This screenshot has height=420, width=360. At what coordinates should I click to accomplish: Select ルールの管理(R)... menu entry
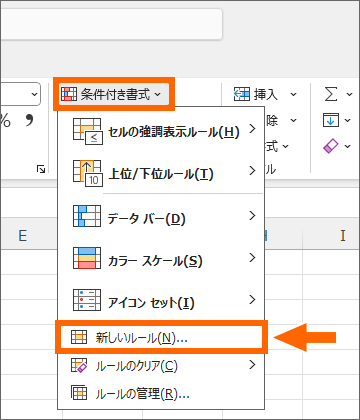(161, 394)
